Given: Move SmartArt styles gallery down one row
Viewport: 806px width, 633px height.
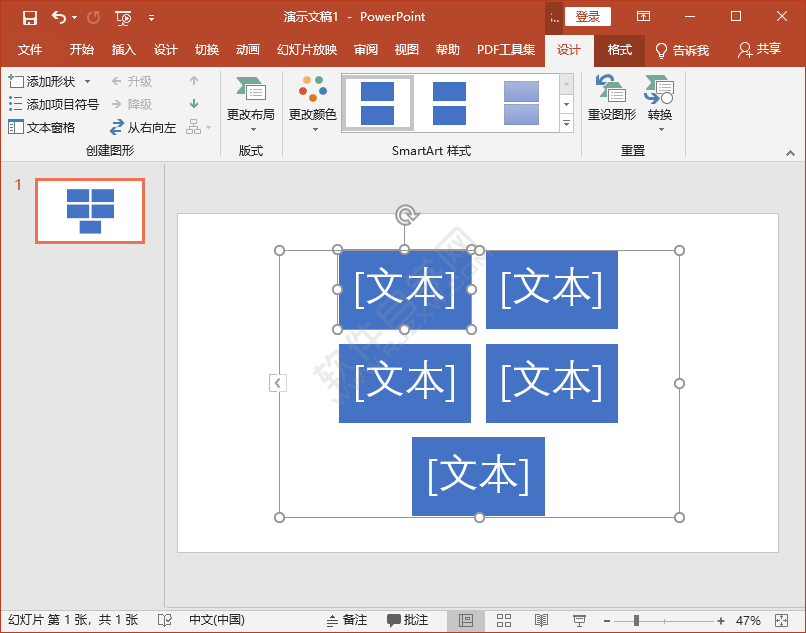Looking at the screenshot, I should (x=566, y=104).
